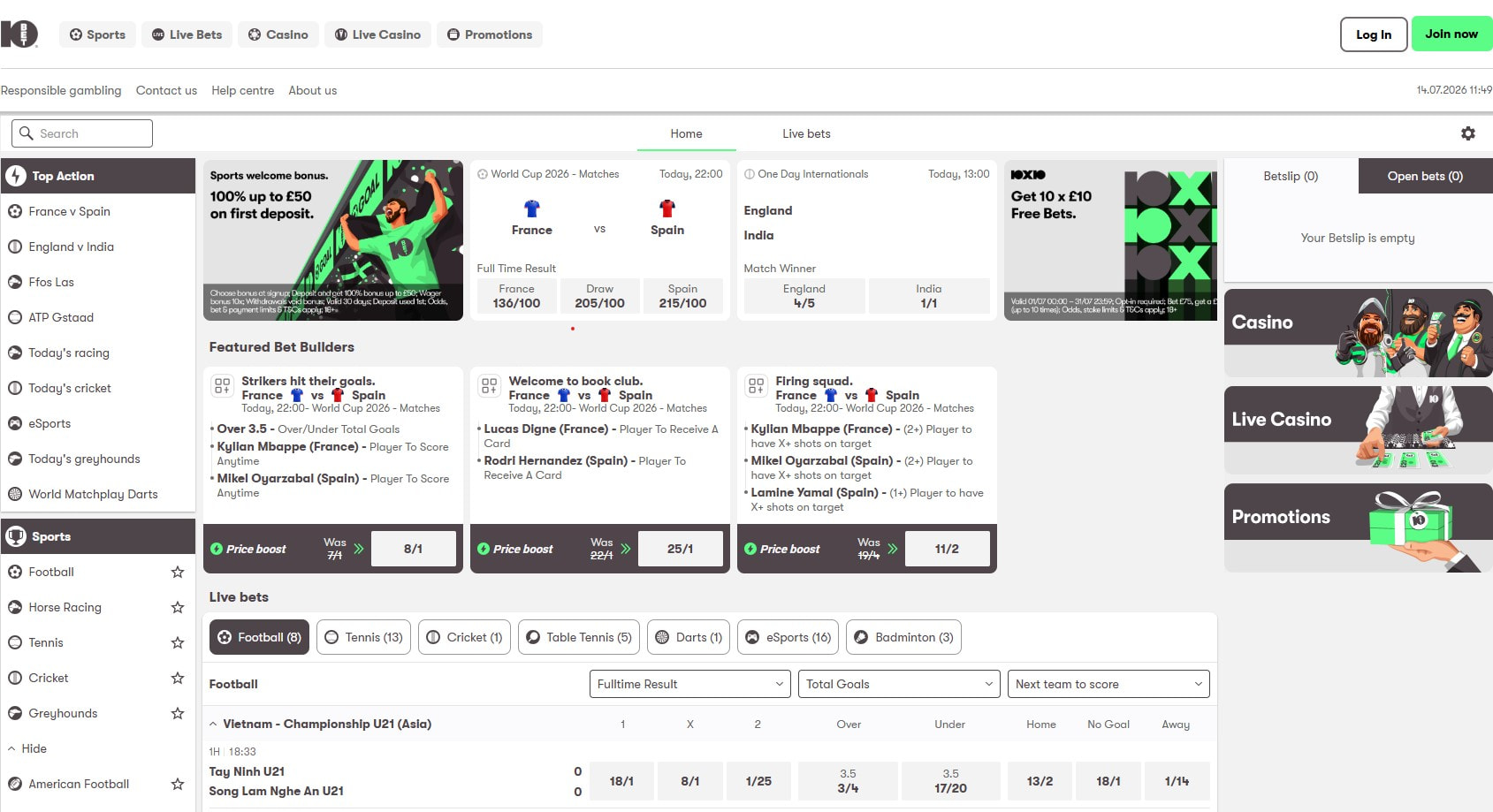Click the France shirt icon in match card
Image resolution: width=1493 pixels, height=812 pixels.
point(531,209)
